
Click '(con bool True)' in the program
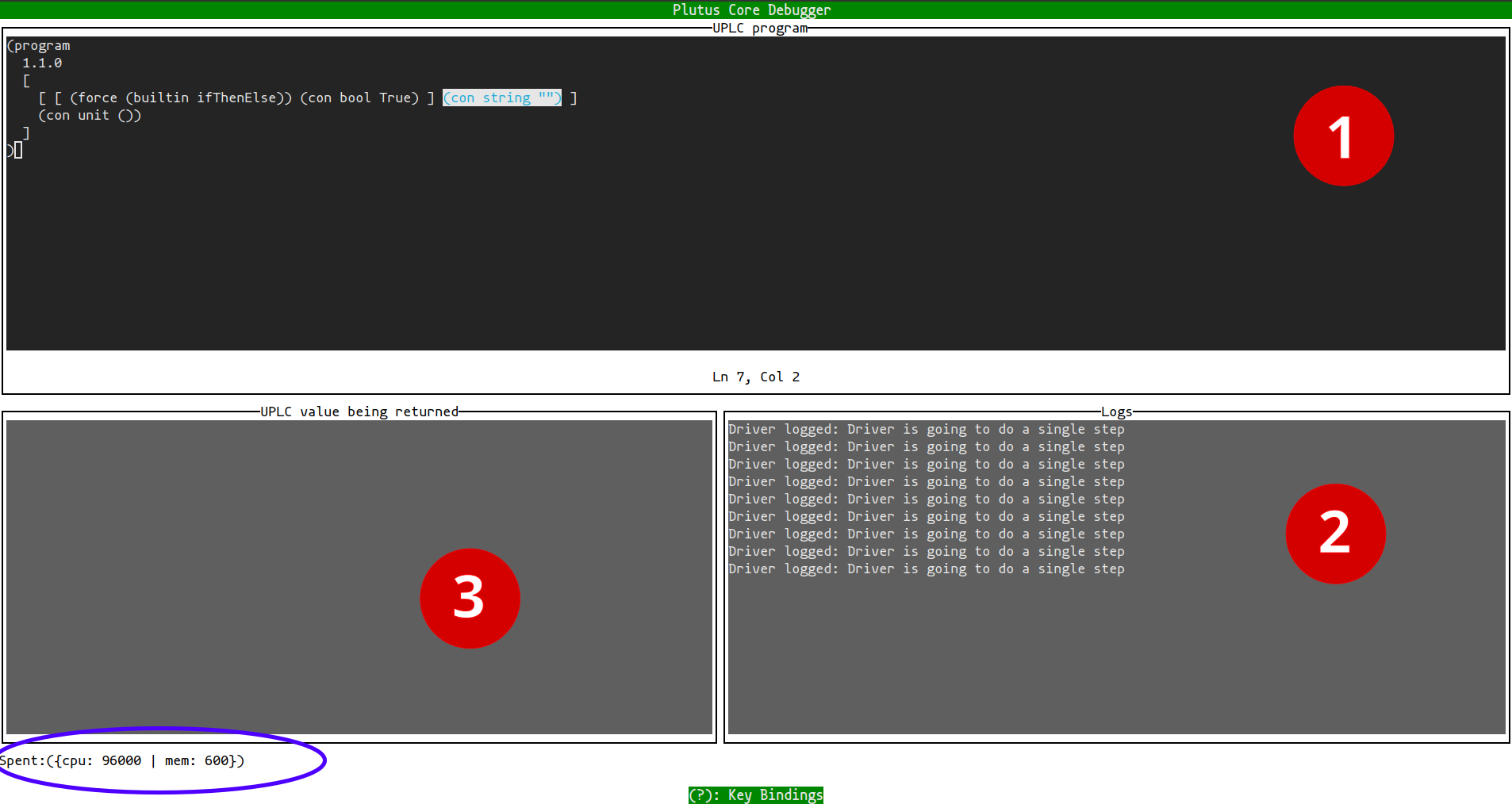click(359, 98)
